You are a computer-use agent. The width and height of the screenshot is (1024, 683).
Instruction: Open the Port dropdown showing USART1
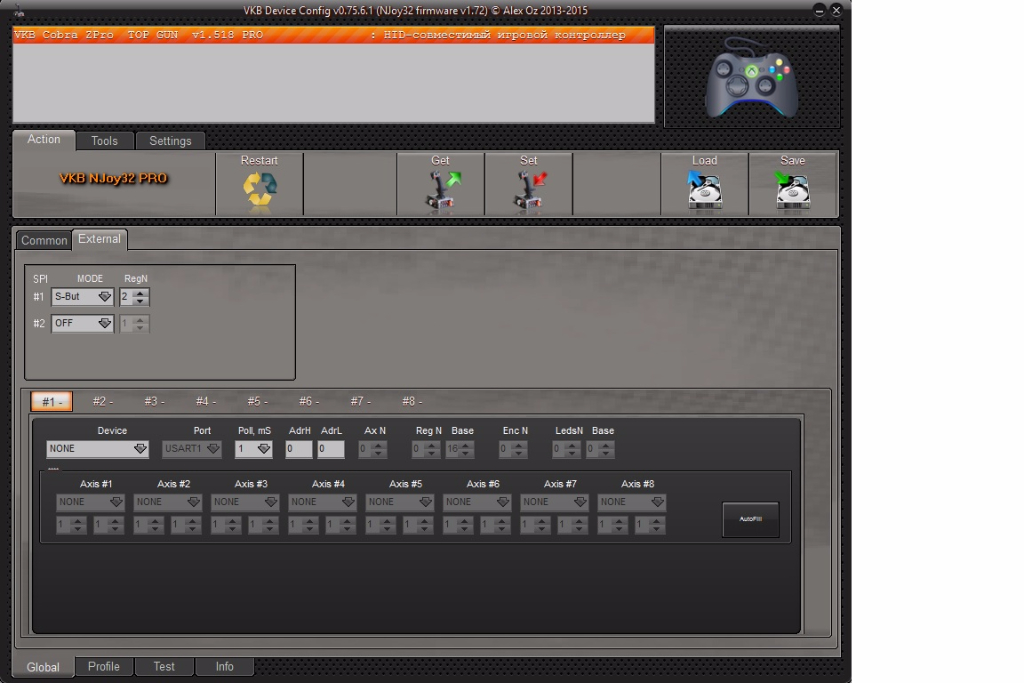coord(191,449)
